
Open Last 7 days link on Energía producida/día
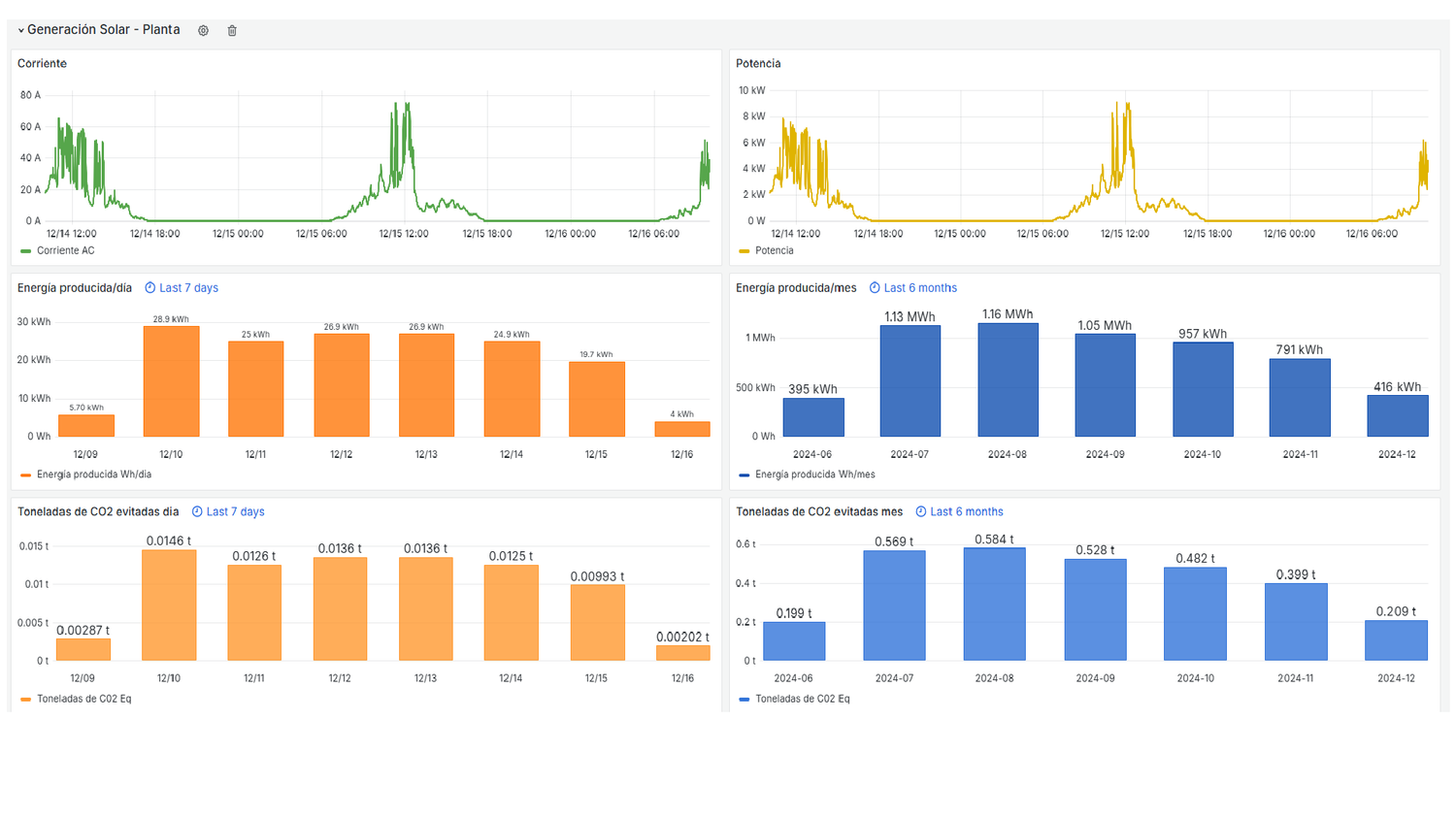(188, 288)
